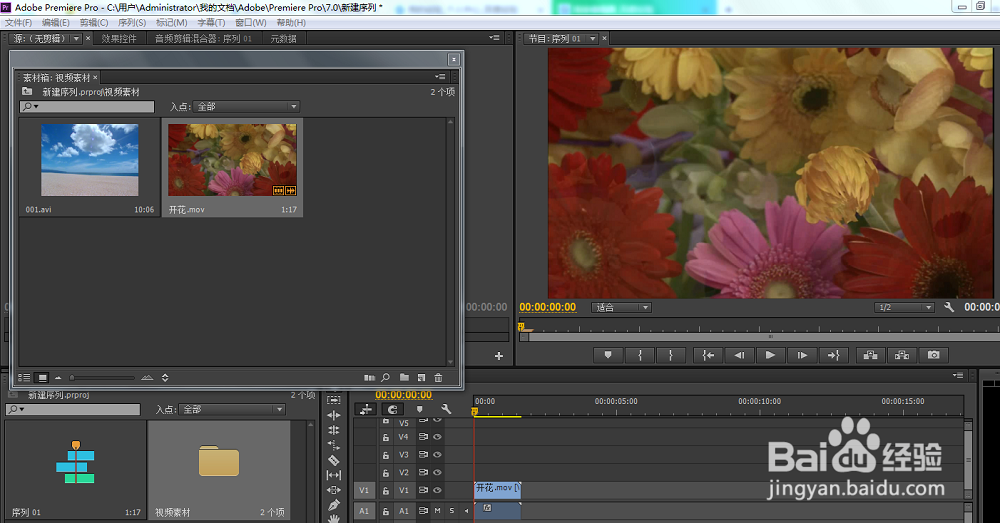
Task: Click the New Item icon in the bin
Action: pos(421,378)
